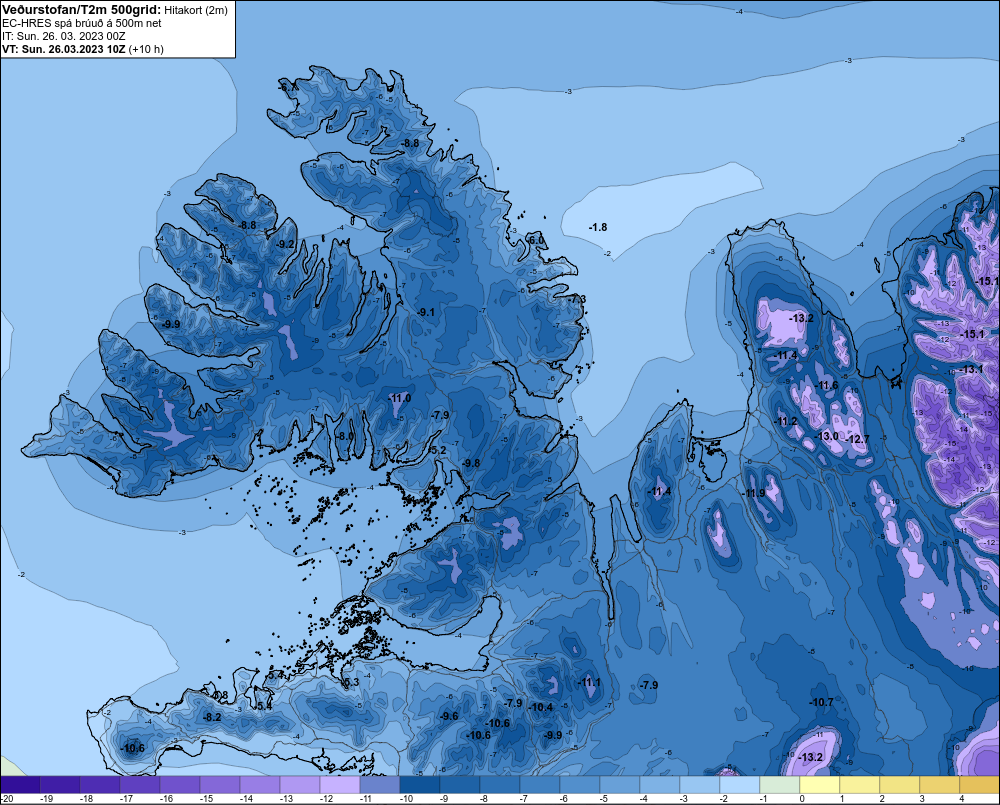Click the "-11.0" temperature label

tap(399, 398)
